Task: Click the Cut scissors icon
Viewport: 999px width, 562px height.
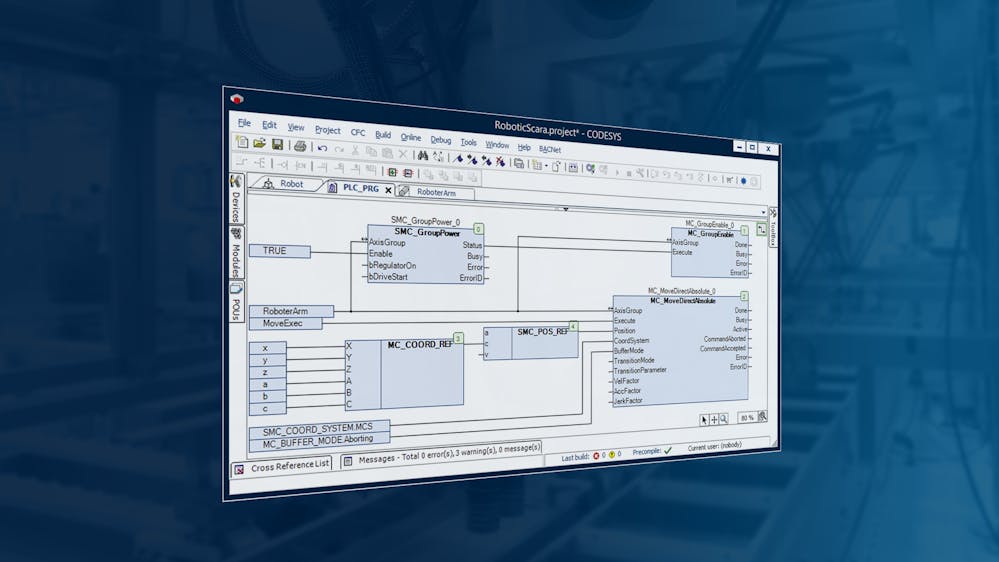Action: (x=356, y=150)
